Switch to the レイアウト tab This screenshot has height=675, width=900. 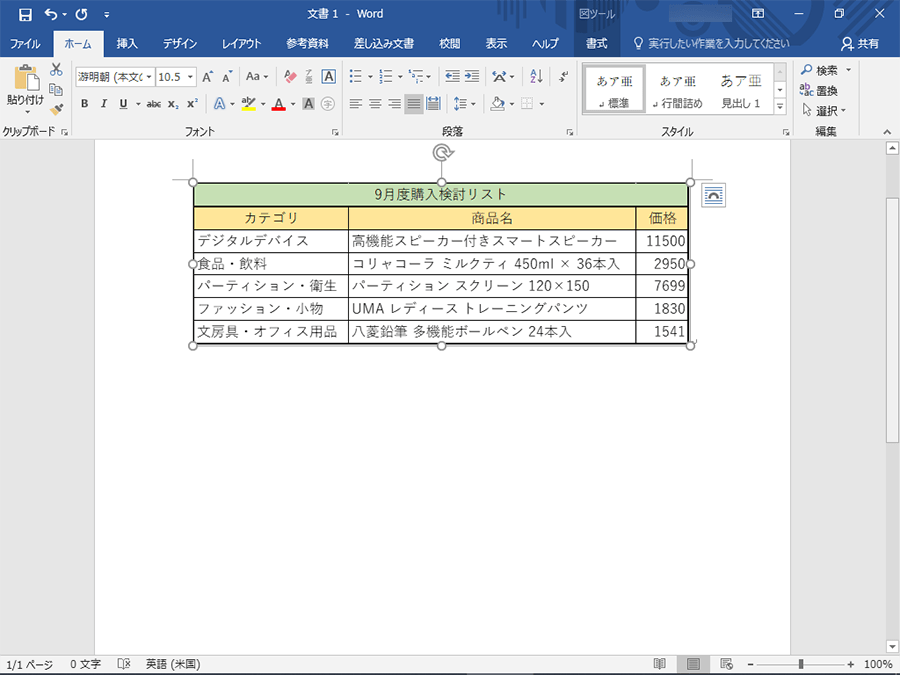[x=241, y=44]
